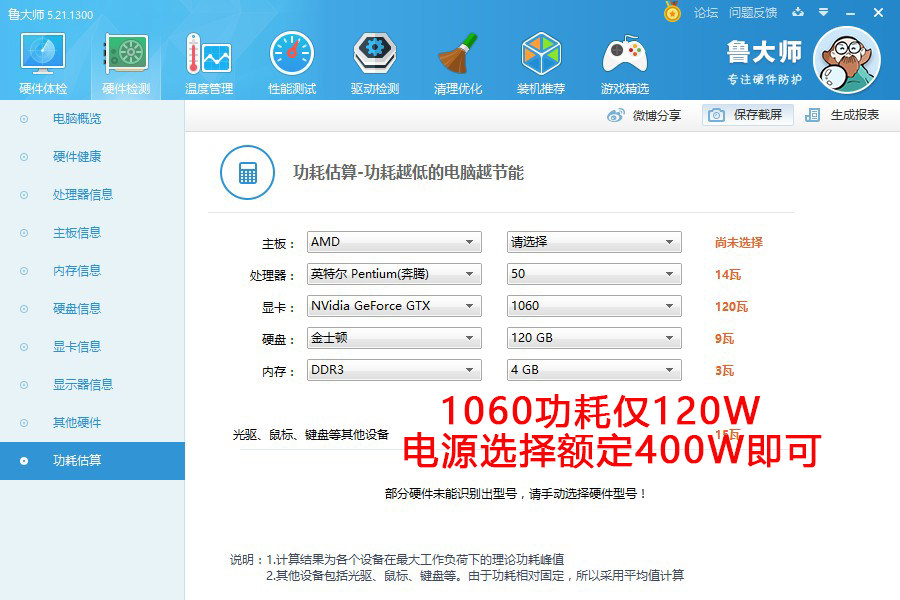This screenshot has height=600, width=900.
Task: Expand 内存 type dropdown showing DDR3
Action: point(394,370)
